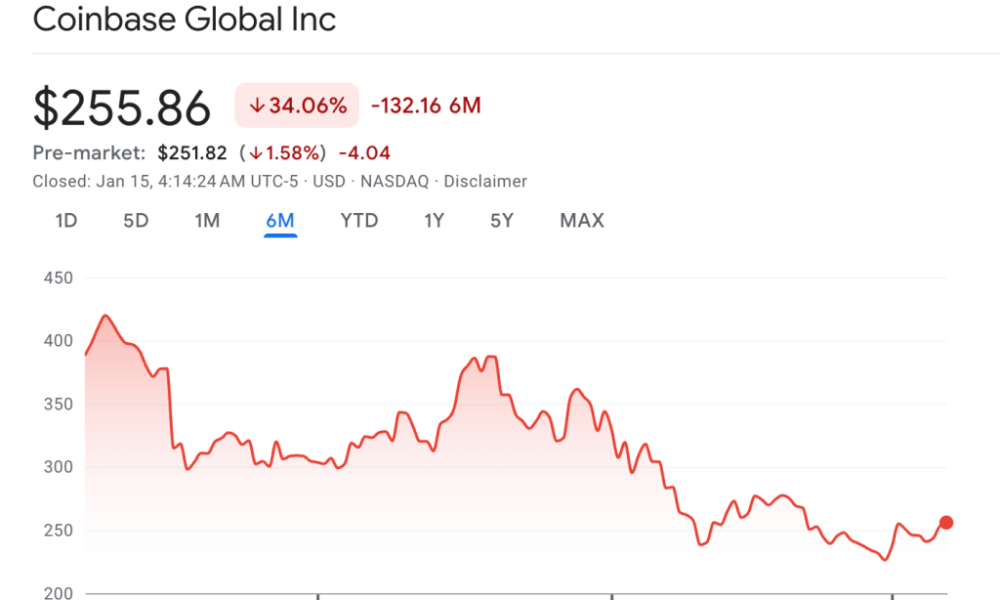Viewport: 1000px width, 600px height.
Task: Click the red down arrow beside 34.06%
Action: coord(258,104)
